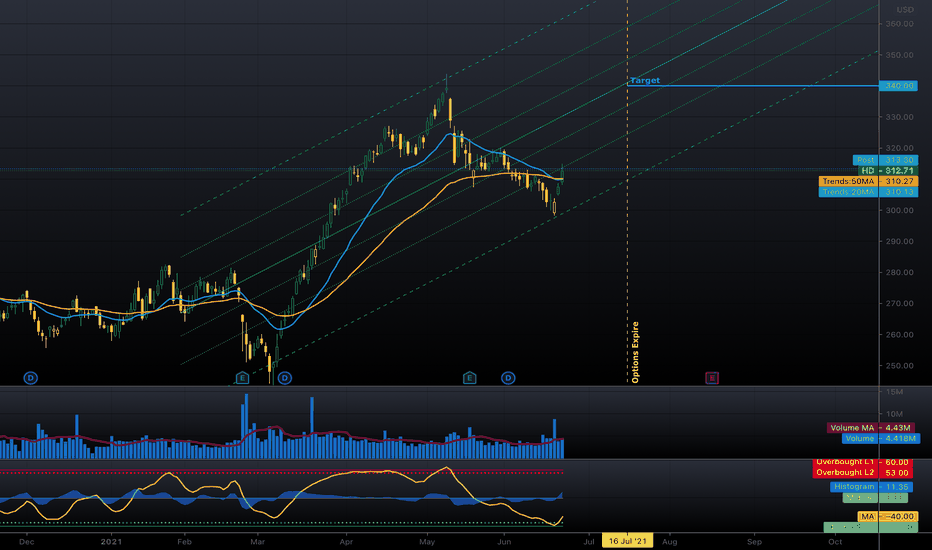The width and height of the screenshot is (932, 550).
Task: Click the 15M volume axis value
Action: (895, 392)
